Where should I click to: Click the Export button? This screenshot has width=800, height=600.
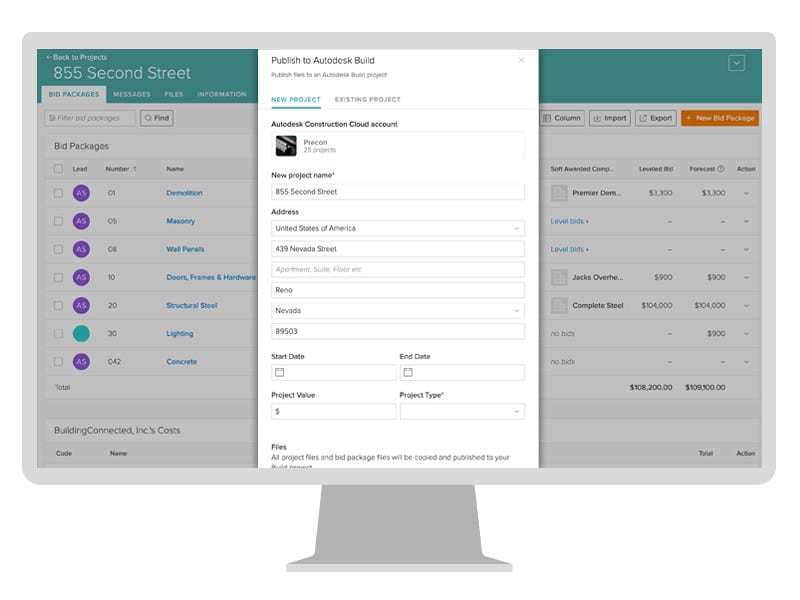(656, 118)
